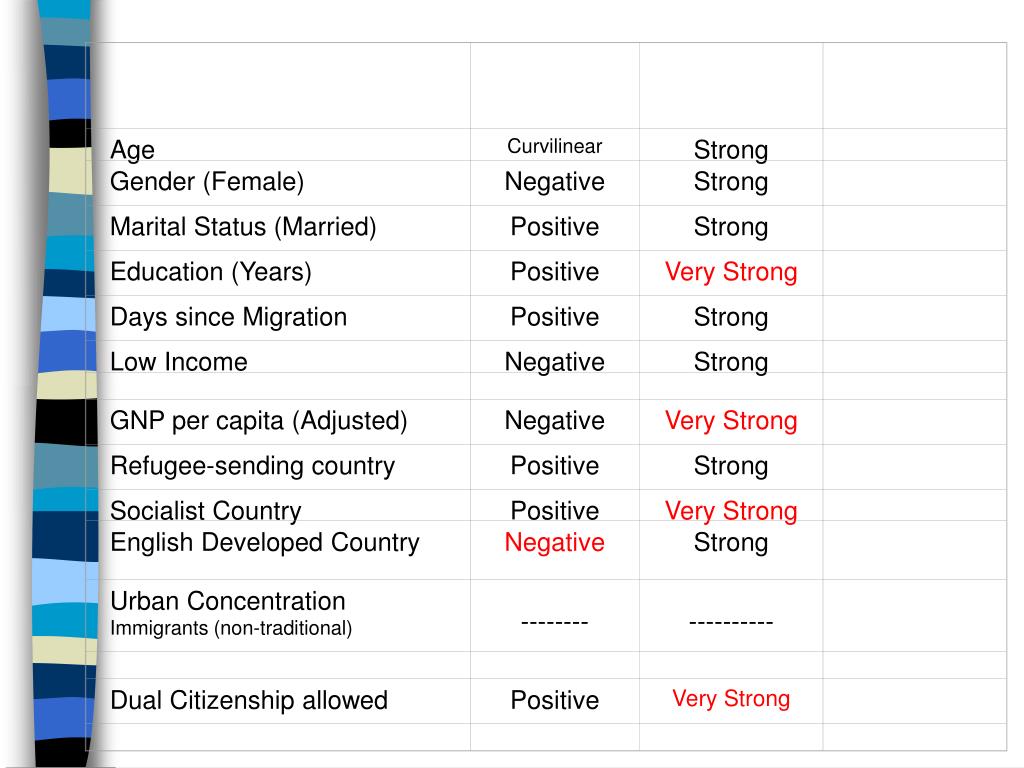Select Refugee-sending country label
This screenshot has width=1024, height=768.
tap(253, 466)
